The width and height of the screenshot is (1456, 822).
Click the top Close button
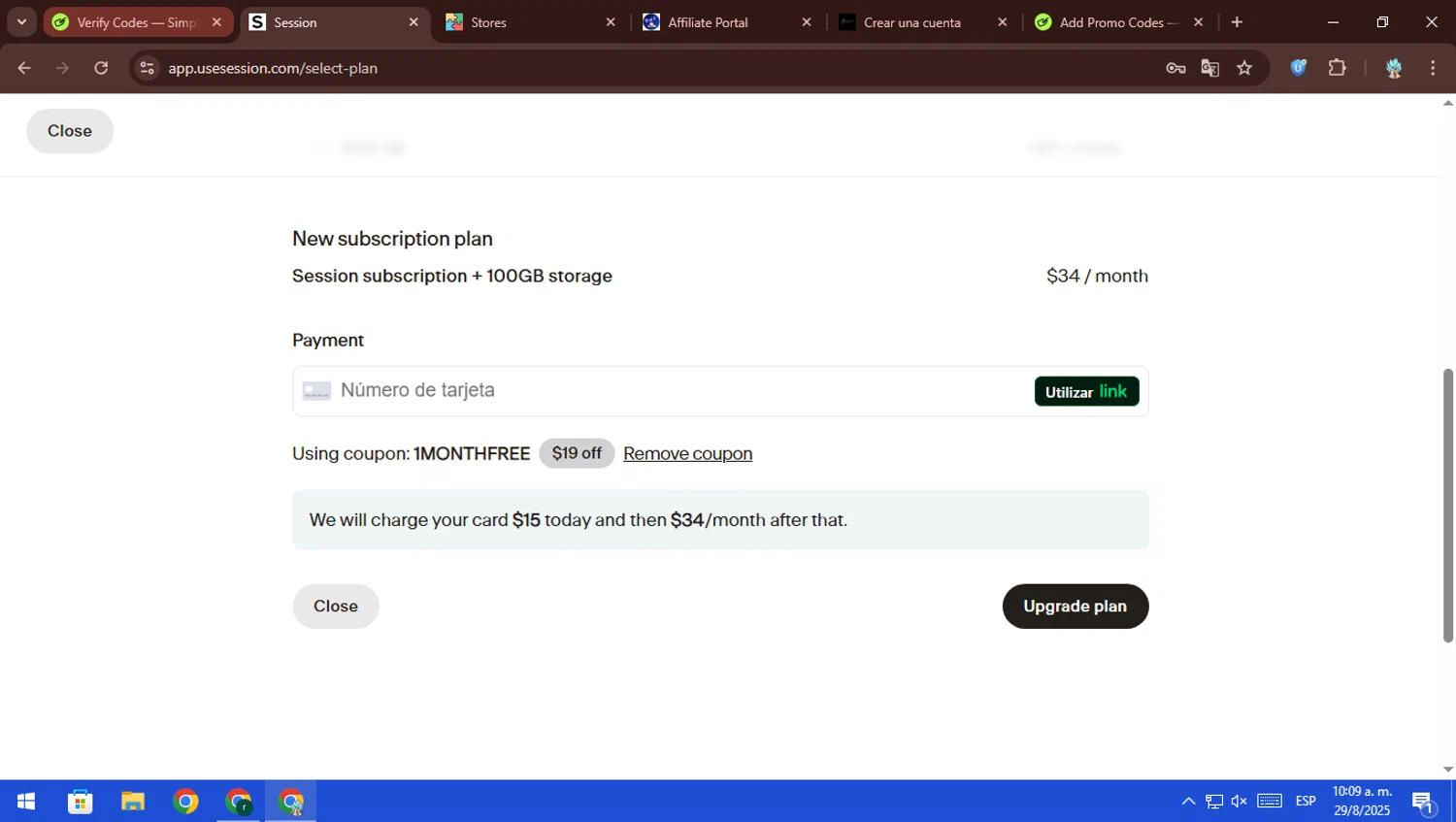[x=70, y=131]
